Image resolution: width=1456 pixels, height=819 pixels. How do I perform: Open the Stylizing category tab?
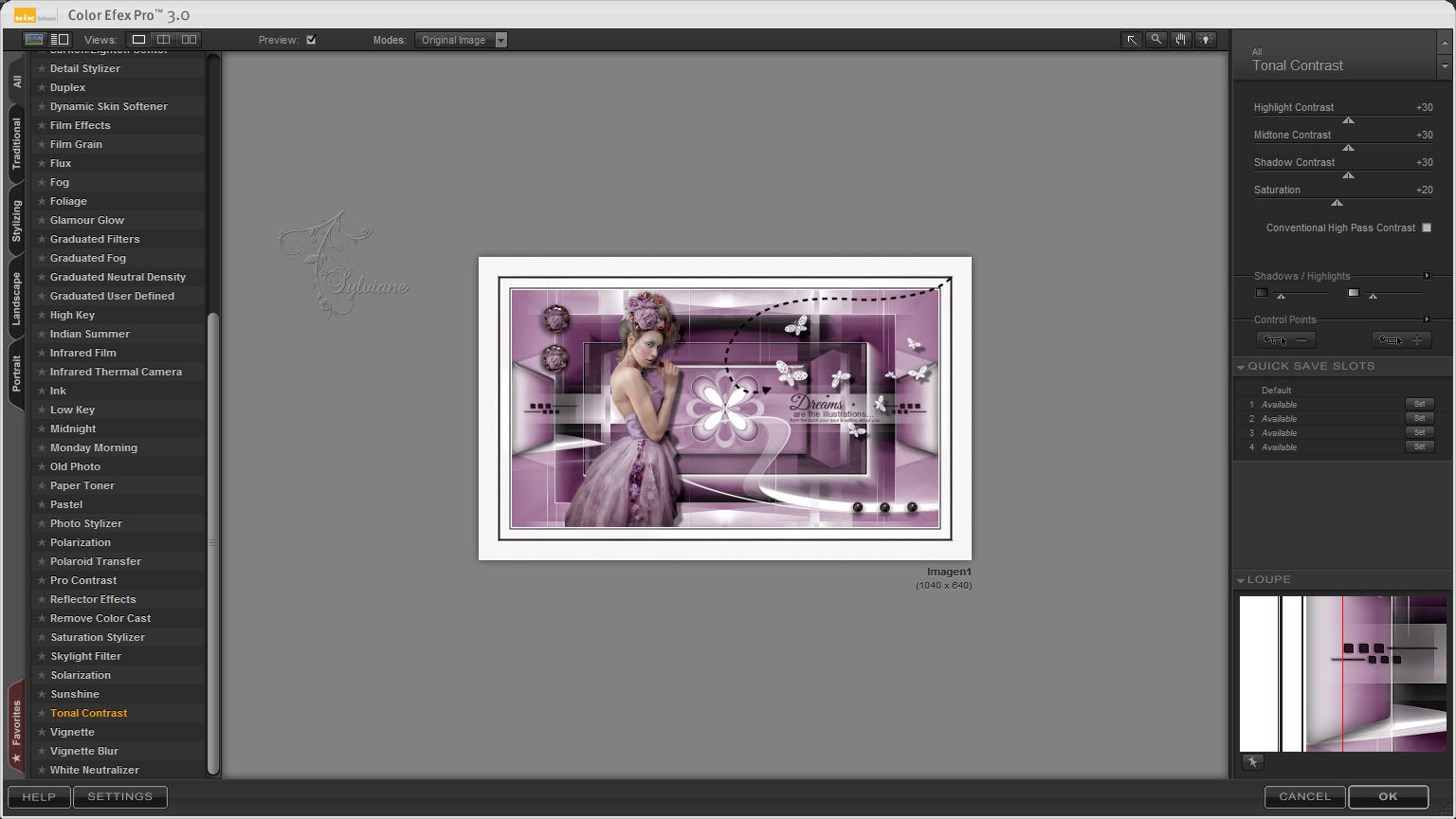click(17, 221)
